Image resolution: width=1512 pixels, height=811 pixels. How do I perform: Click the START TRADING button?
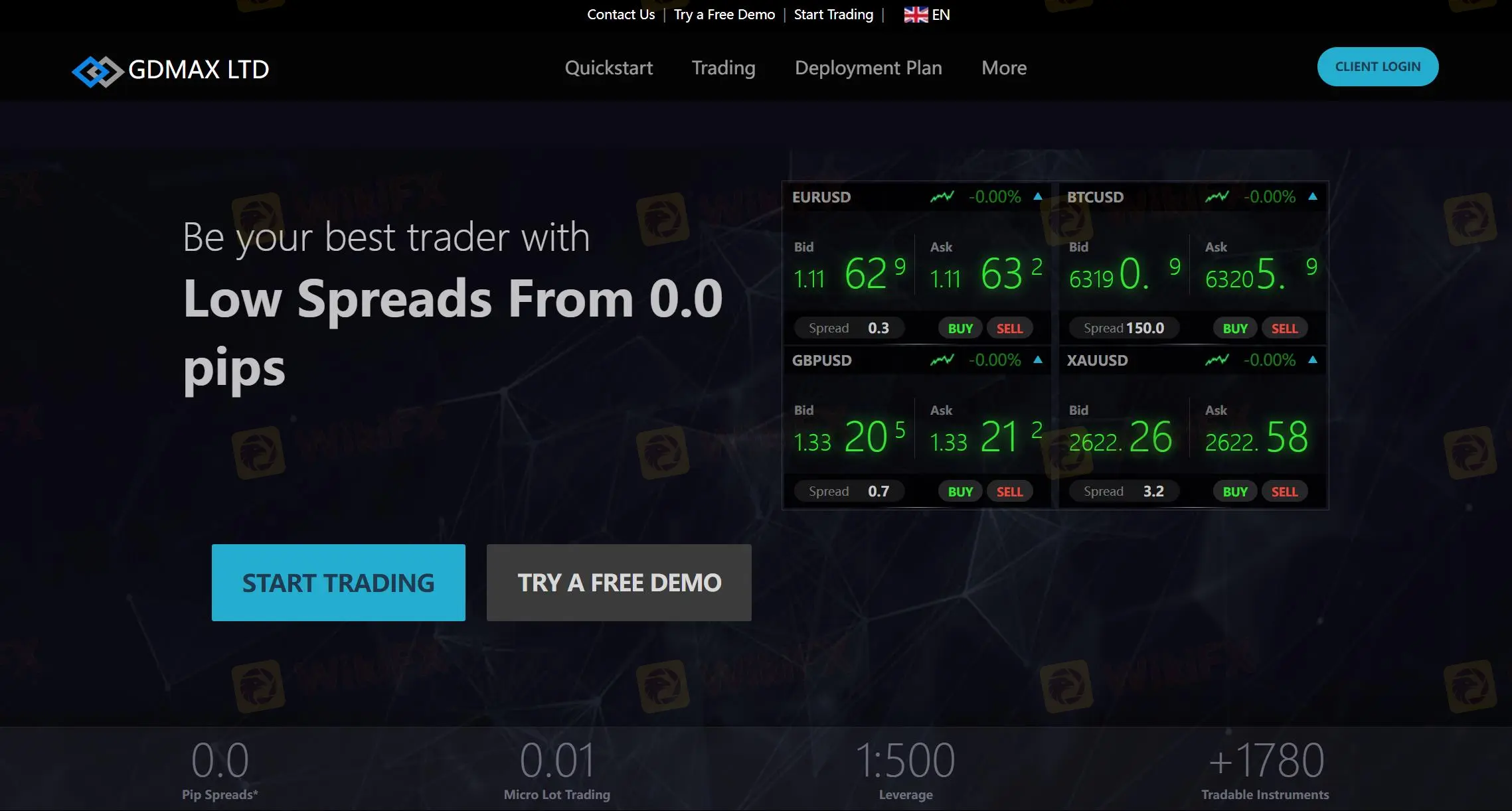[x=338, y=582]
